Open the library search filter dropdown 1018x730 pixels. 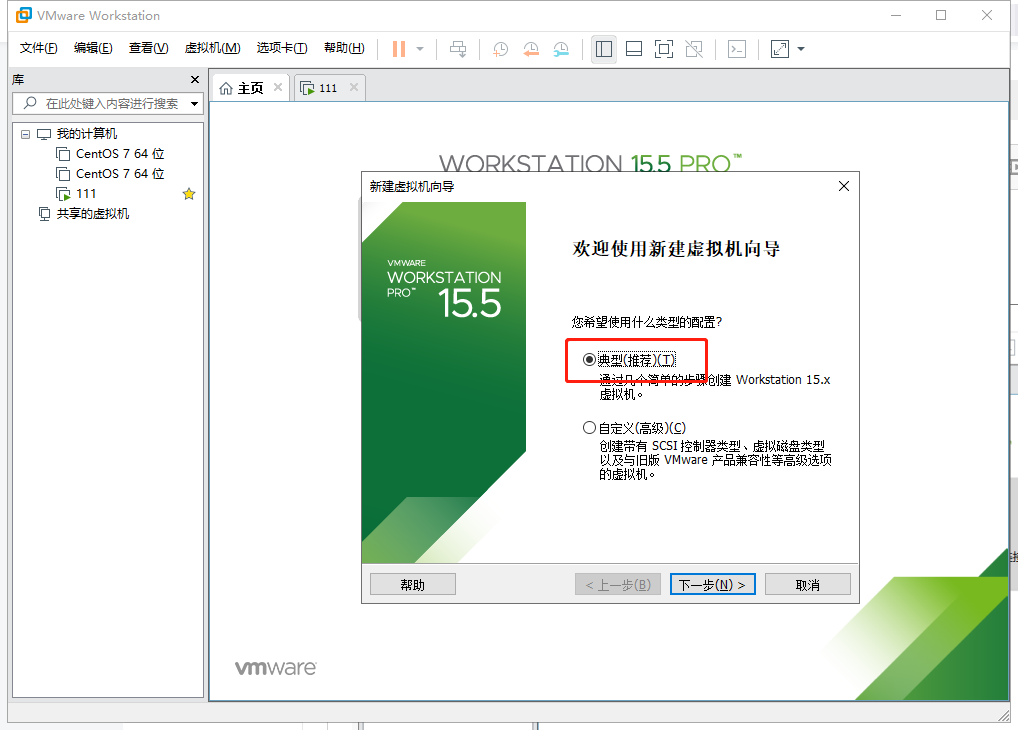click(194, 104)
